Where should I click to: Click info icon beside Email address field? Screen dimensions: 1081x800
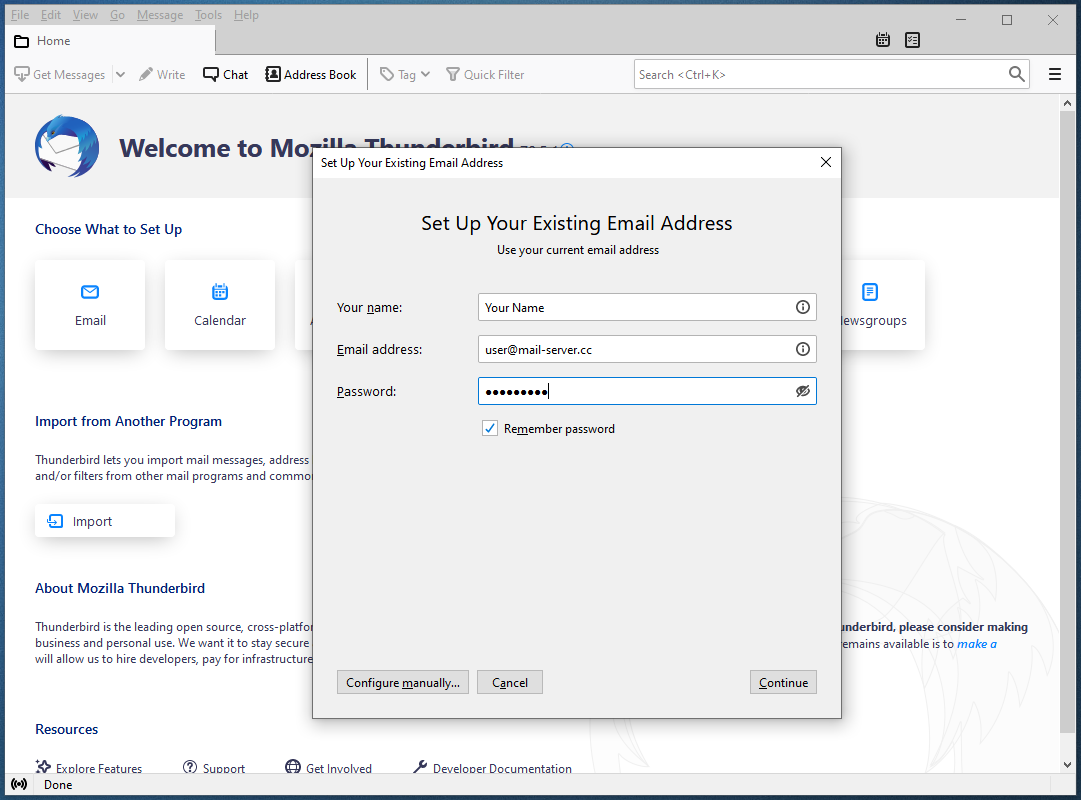(x=802, y=349)
